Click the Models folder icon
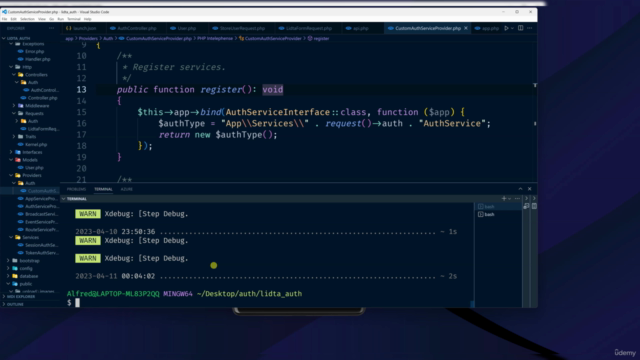Viewport: 640px width, 360px height. [x=18, y=160]
